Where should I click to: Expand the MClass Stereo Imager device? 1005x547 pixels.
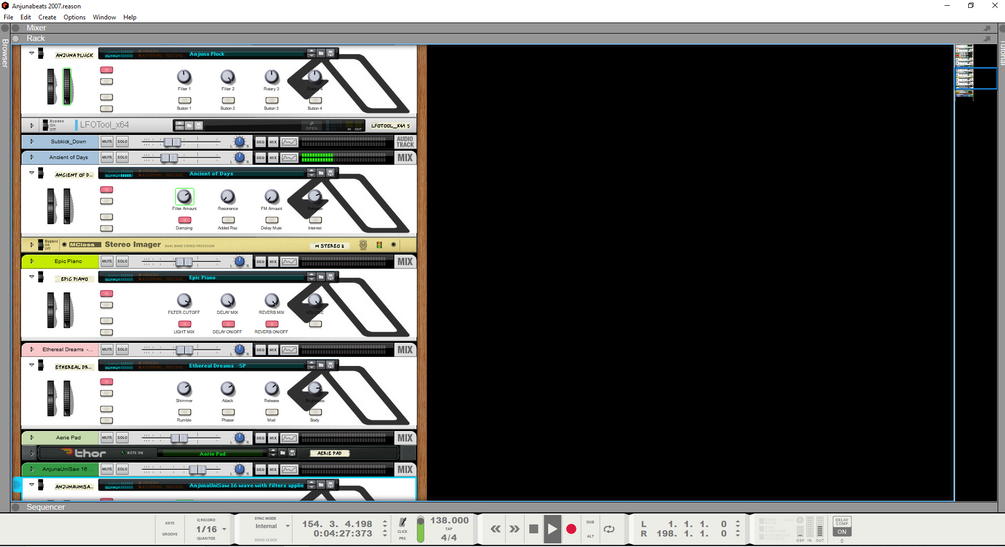pyautogui.click(x=31, y=244)
